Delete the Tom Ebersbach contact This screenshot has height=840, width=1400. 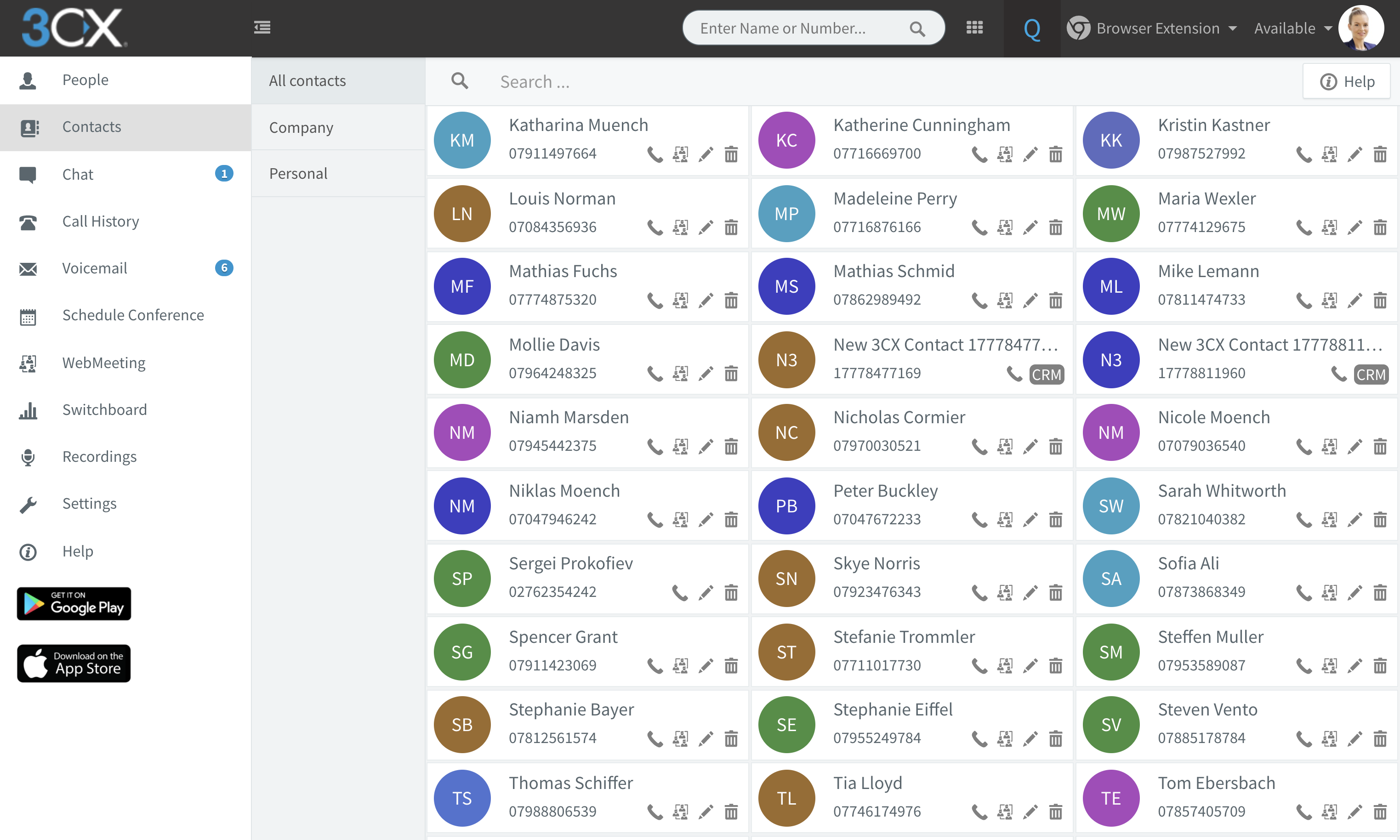point(1380,812)
